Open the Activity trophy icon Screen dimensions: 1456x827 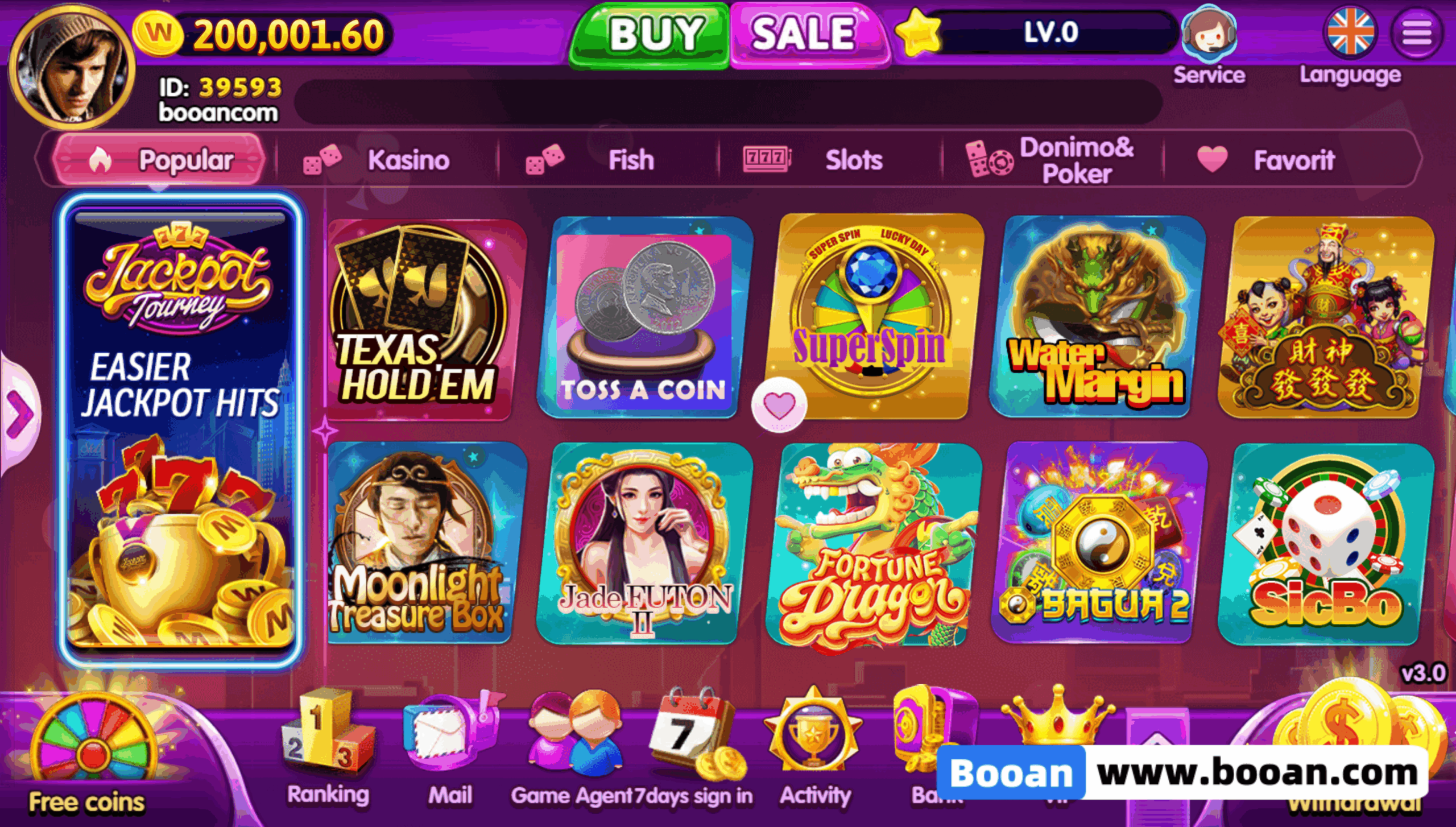[x=813, y=731]
